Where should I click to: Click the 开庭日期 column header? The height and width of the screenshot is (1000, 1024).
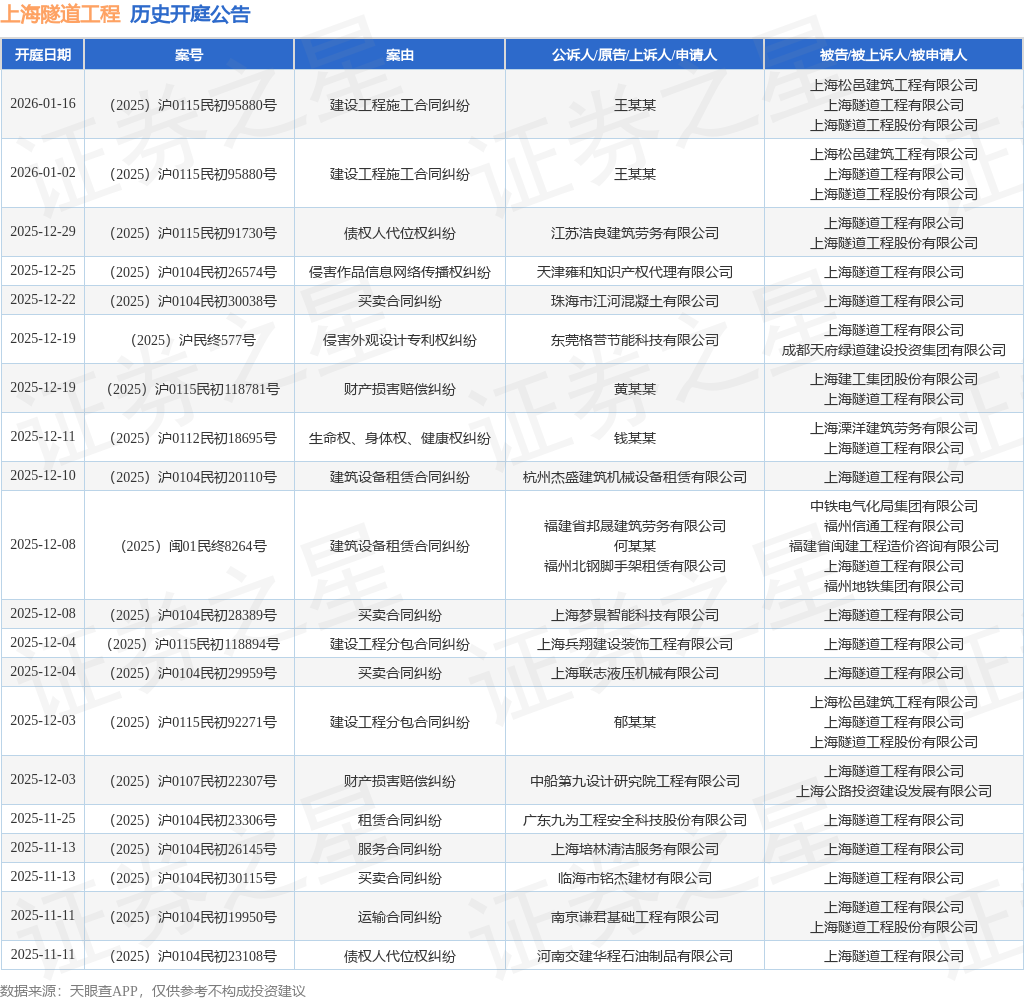click(x=43, y=55)
